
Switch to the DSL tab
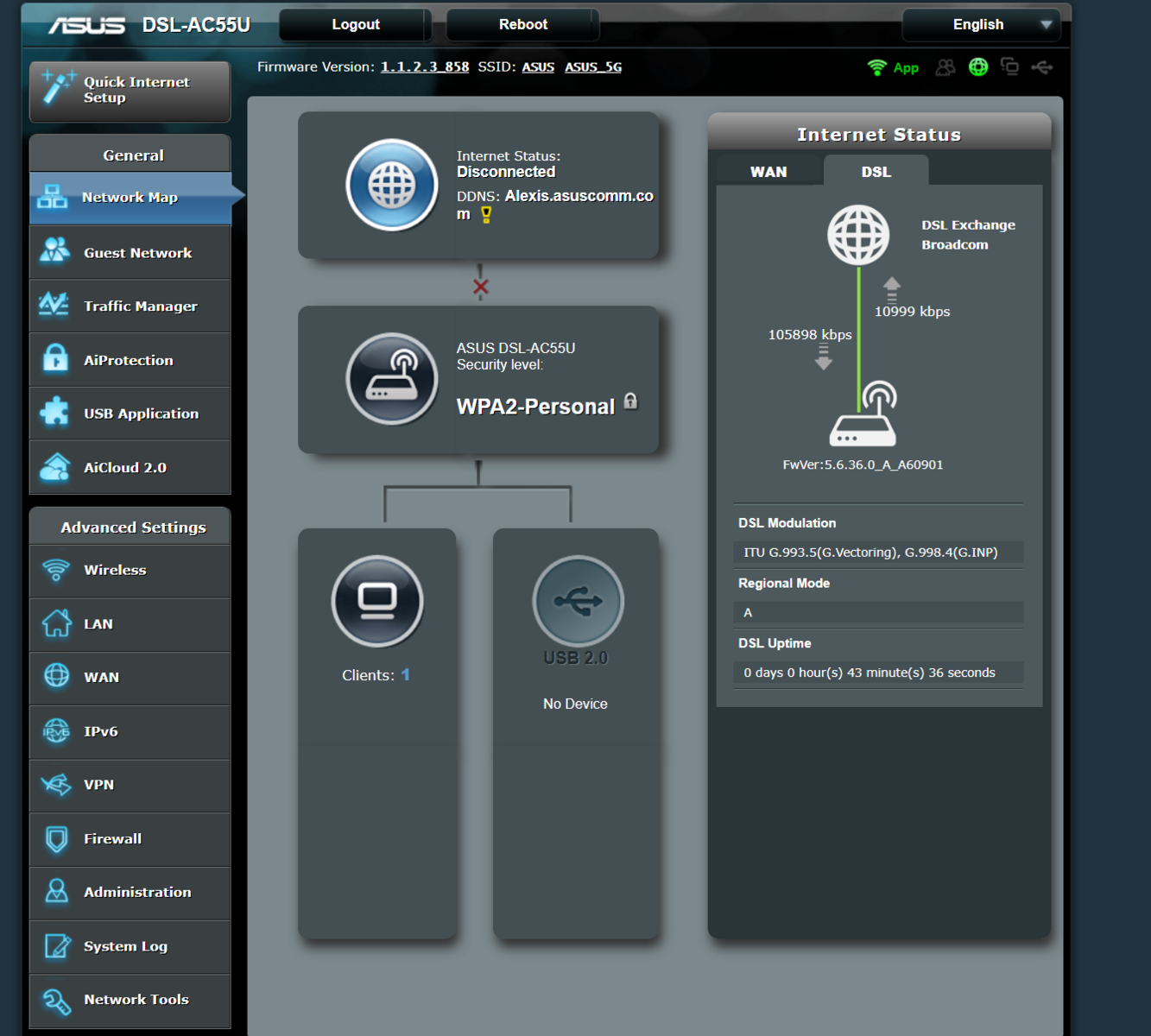[x=876, y=171]
